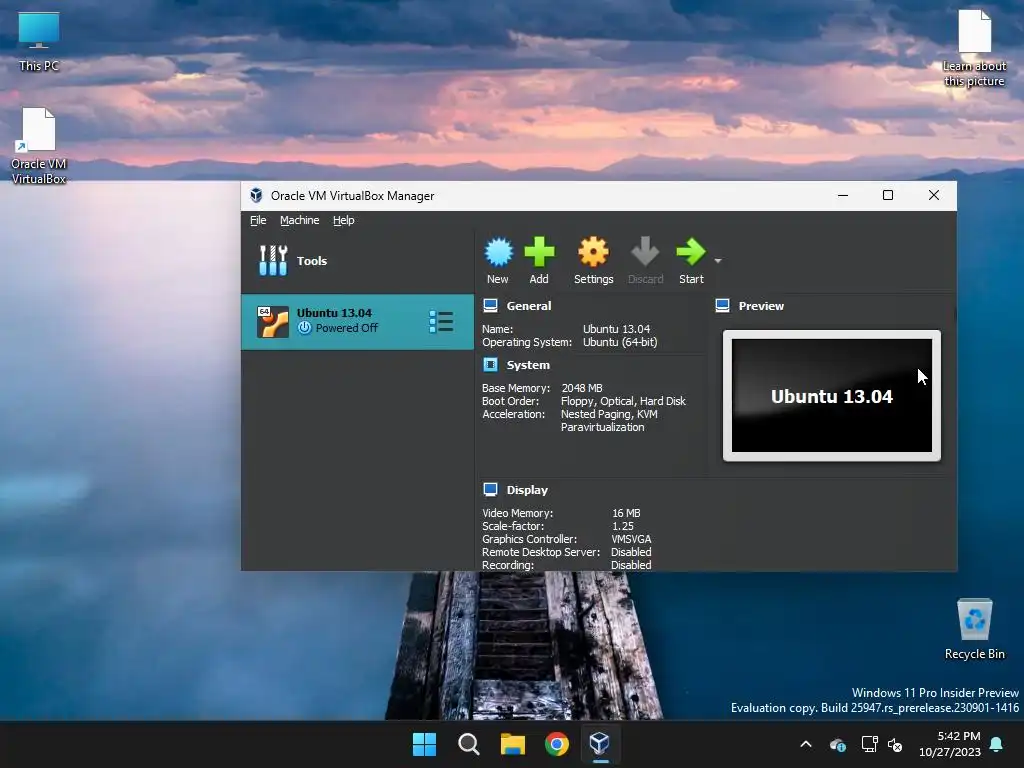Open Settings via the orange gear icon
This screenshot has width=1024, height=768.
593,252
